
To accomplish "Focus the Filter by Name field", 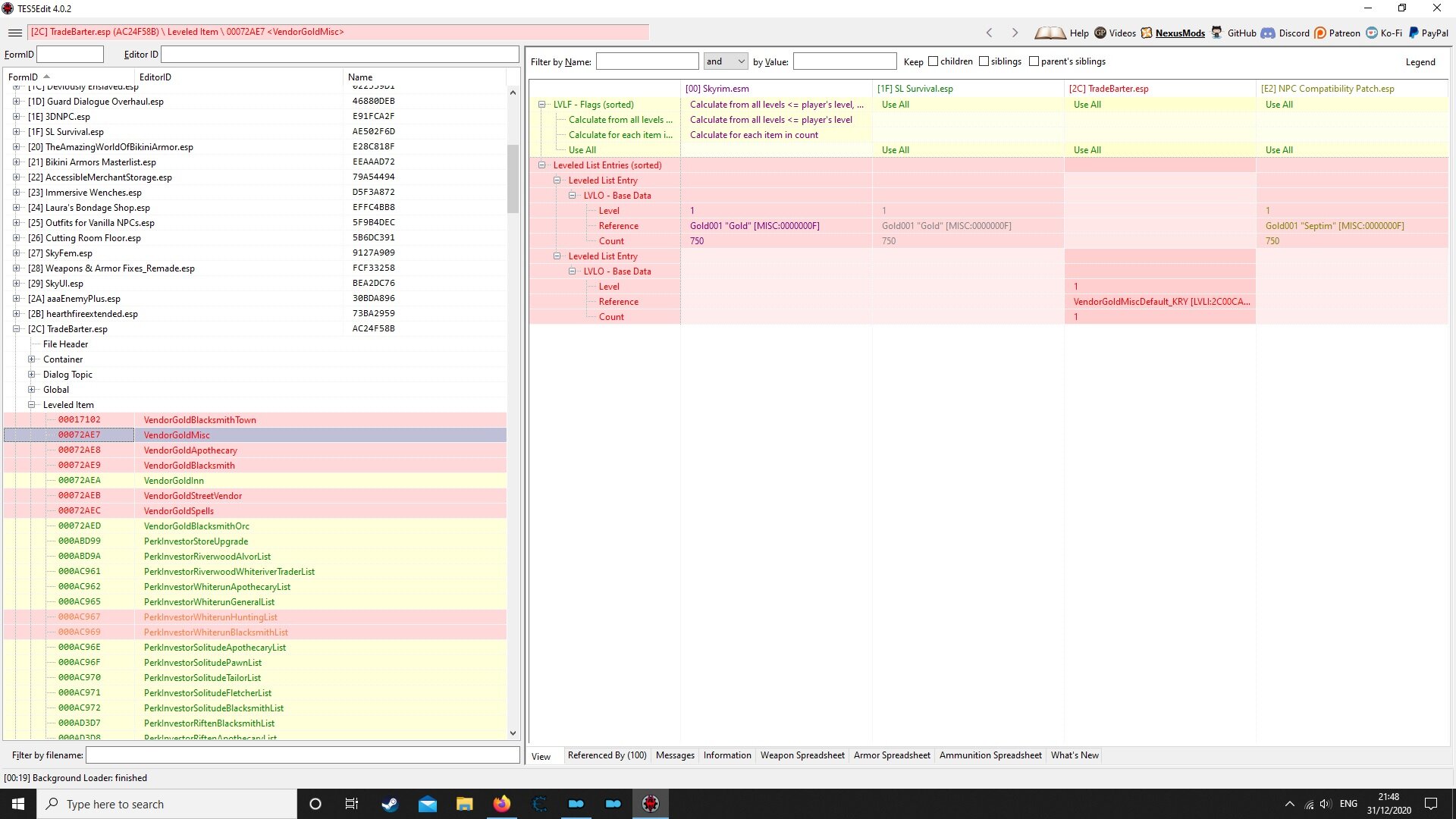I will click(647, 61).
